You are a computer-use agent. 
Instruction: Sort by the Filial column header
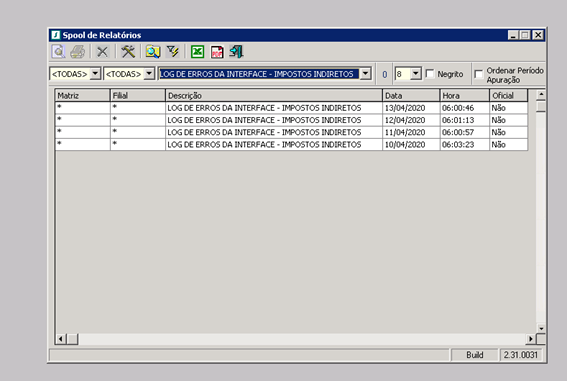point(138,95)
